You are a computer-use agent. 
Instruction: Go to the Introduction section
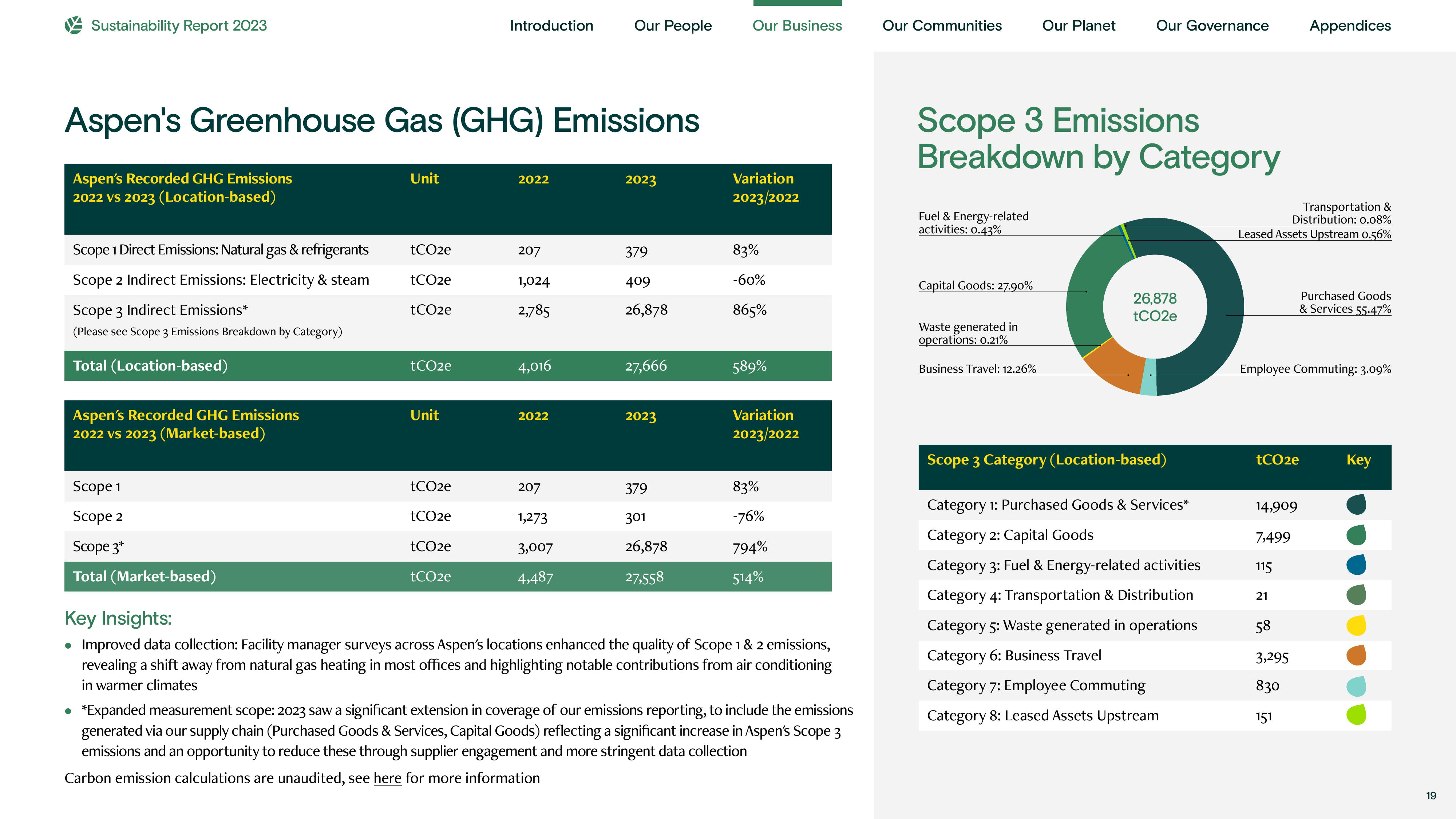click(x=551, y=25)
